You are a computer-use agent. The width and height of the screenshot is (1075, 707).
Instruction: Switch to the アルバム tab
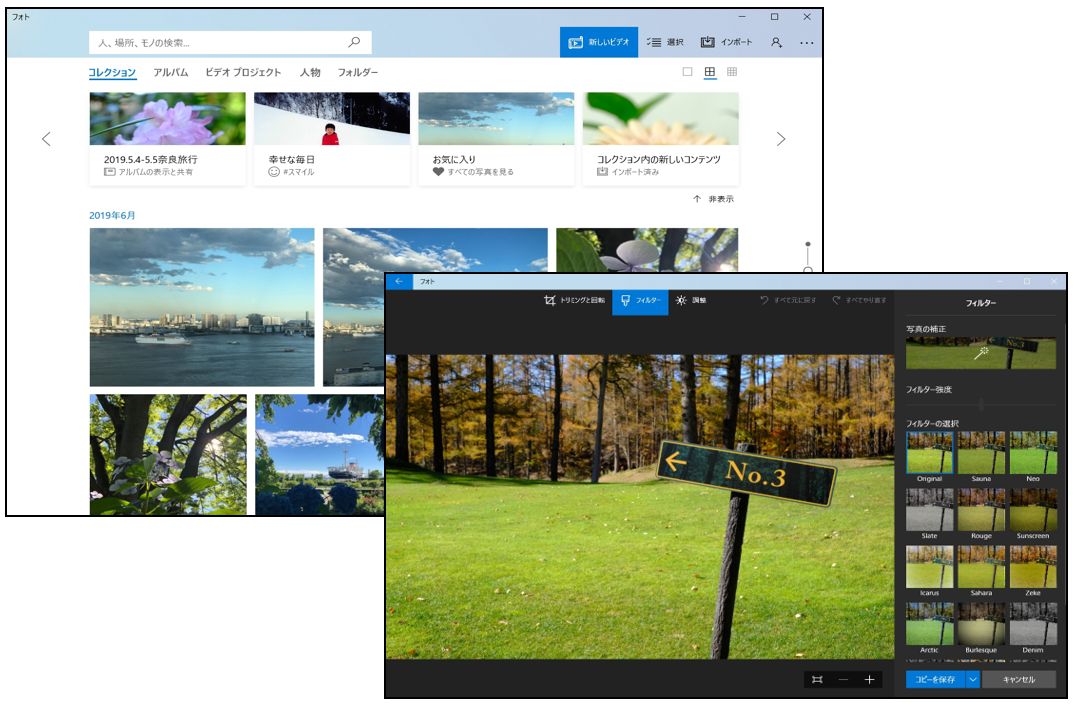170,73
